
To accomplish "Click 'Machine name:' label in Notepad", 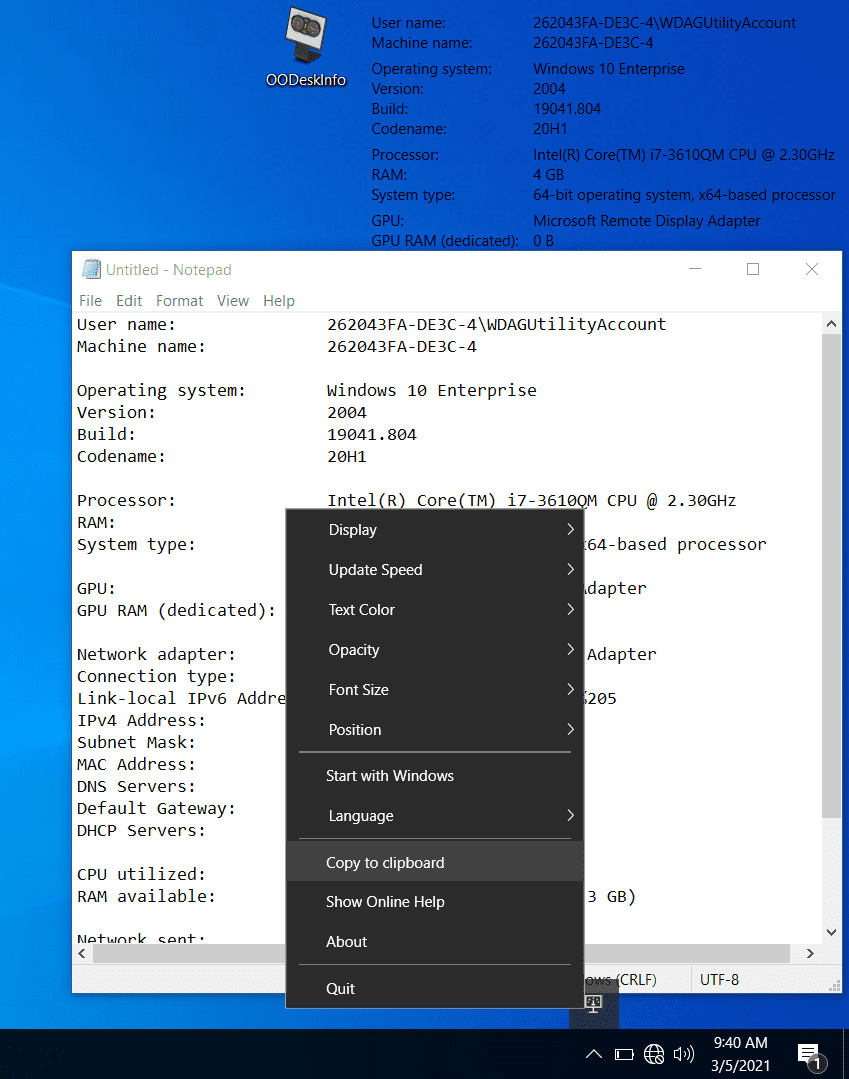I will 141,346.
